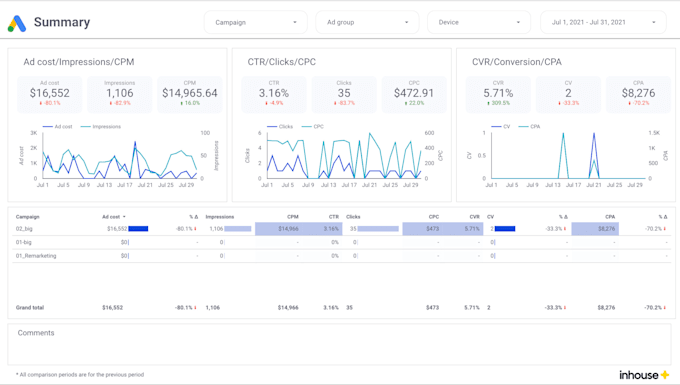
Task: Toggle the CV legend in third chart
Action: [500, 127]
